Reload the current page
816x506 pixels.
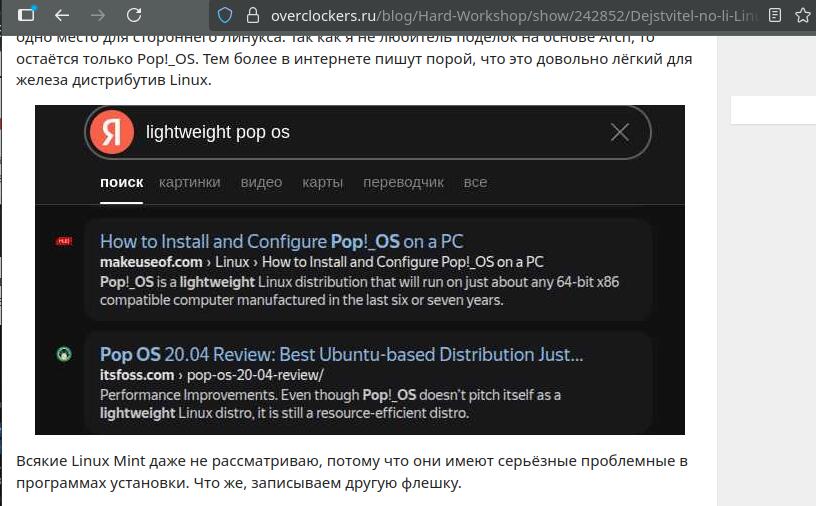(x=133, y=15)
